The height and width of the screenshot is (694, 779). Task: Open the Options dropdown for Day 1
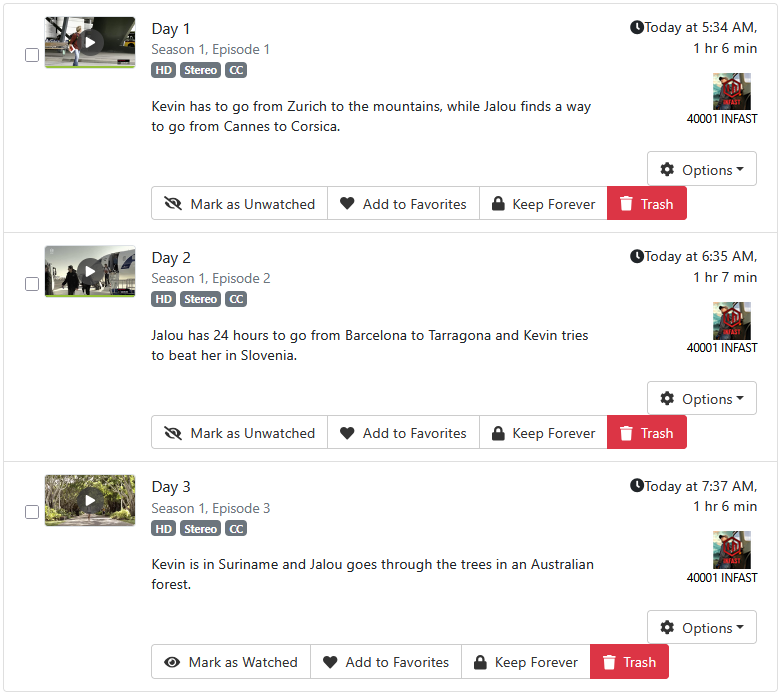pos(701,169)
